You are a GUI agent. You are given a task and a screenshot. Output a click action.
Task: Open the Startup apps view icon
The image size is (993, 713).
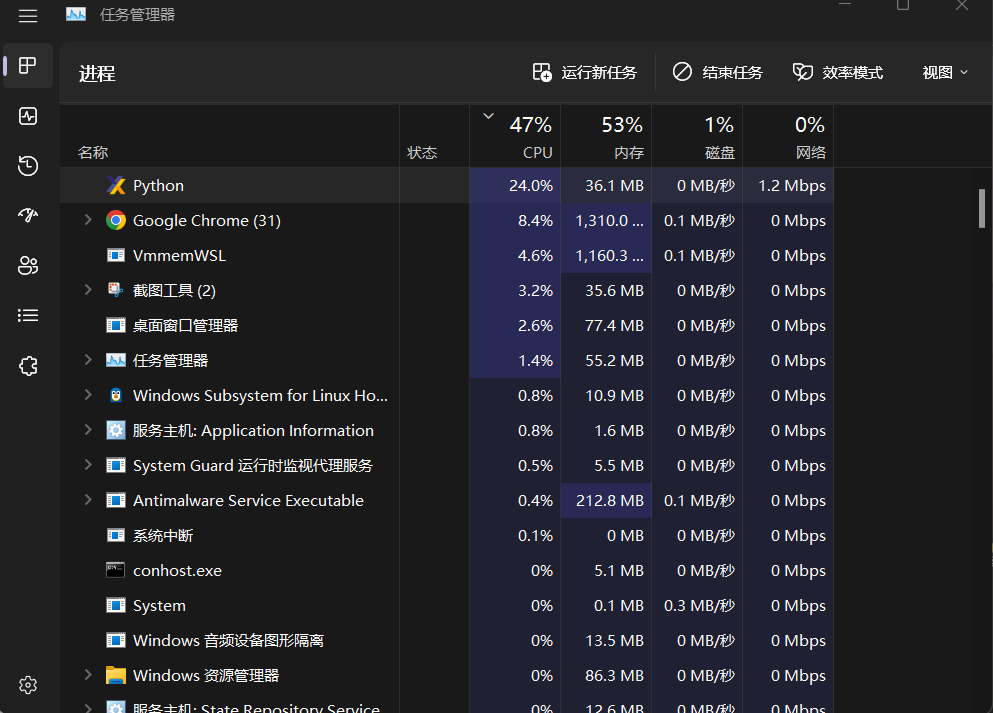[x=27, y=215]
